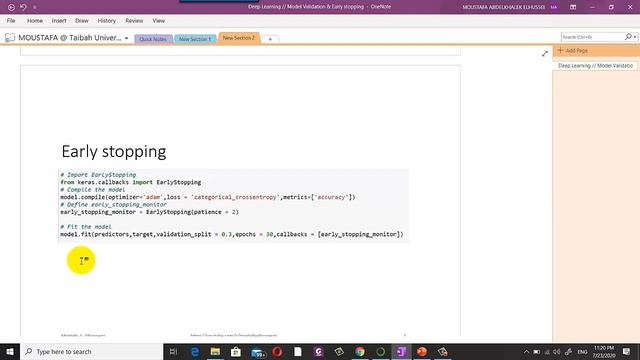
Task: Open File Explorer from the taskbar
Action: tap(215, 351)
